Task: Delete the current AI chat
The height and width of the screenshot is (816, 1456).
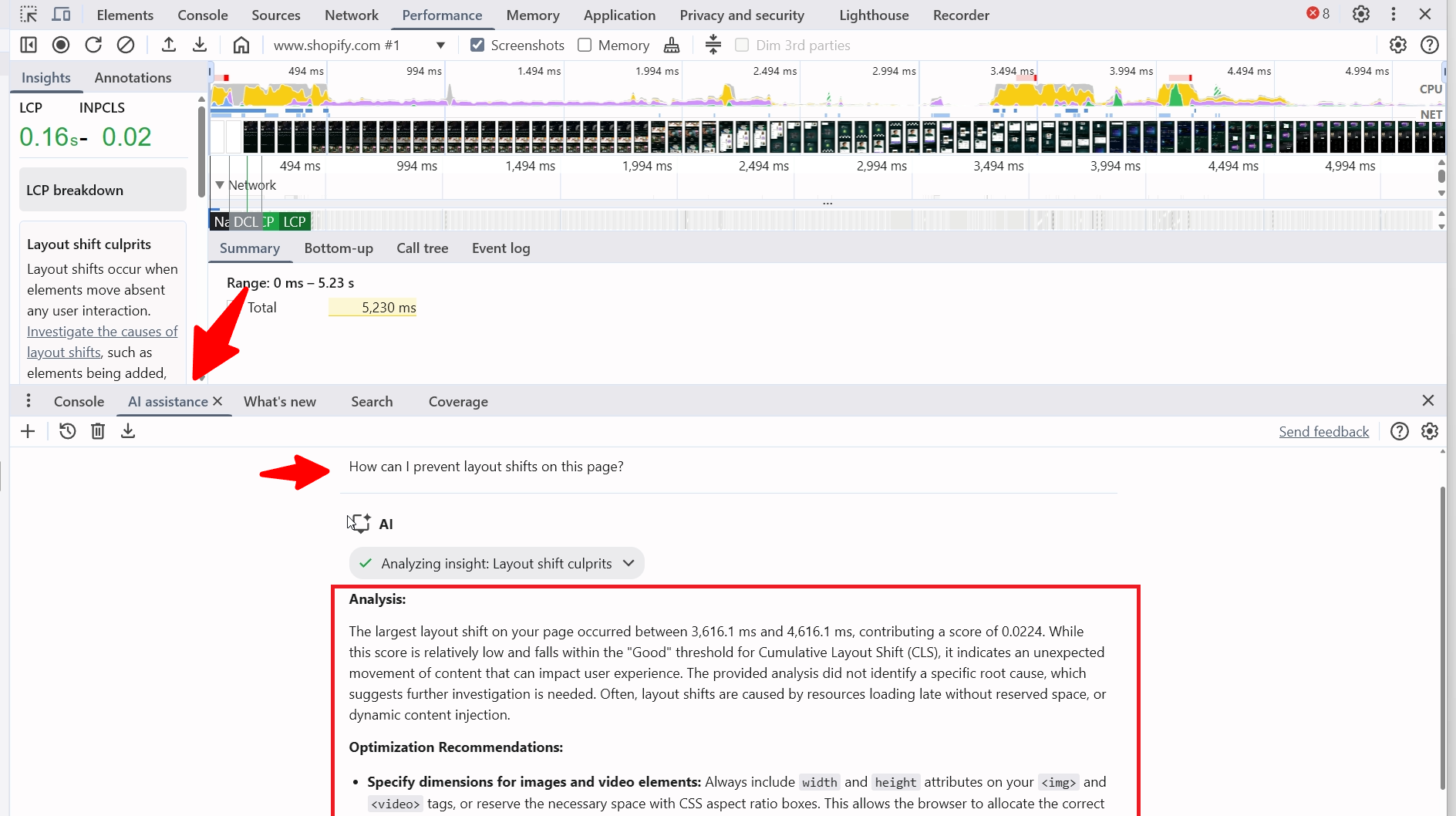Action: 98,431
